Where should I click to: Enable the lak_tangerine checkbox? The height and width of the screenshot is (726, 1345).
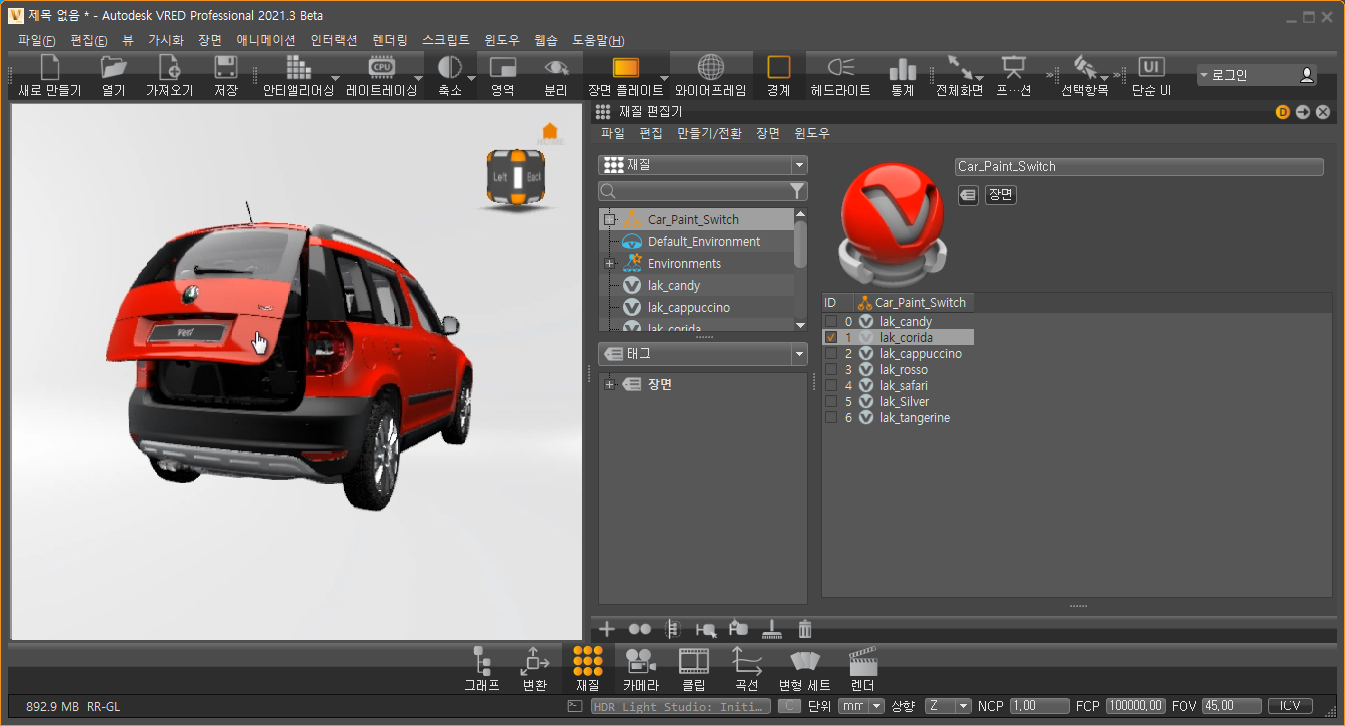831,418
